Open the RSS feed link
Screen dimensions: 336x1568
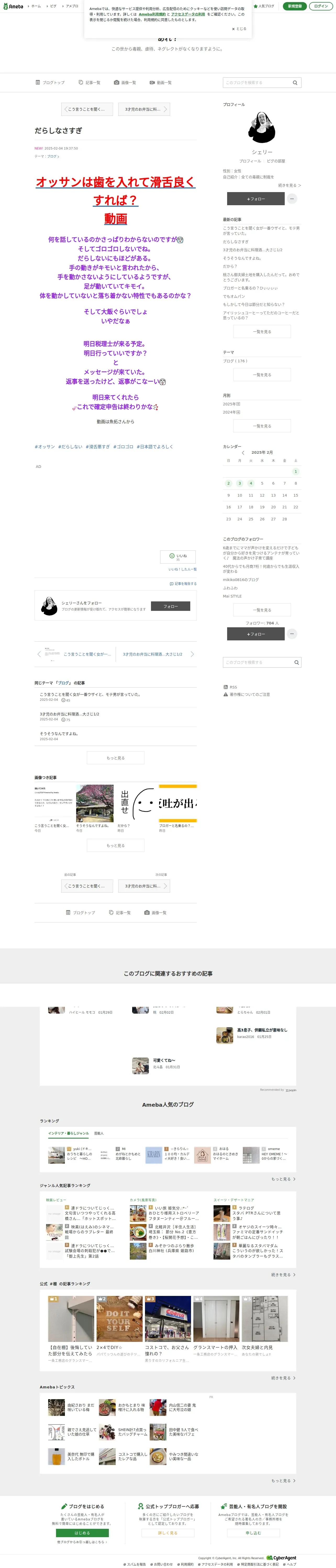[x=231, y=687]
